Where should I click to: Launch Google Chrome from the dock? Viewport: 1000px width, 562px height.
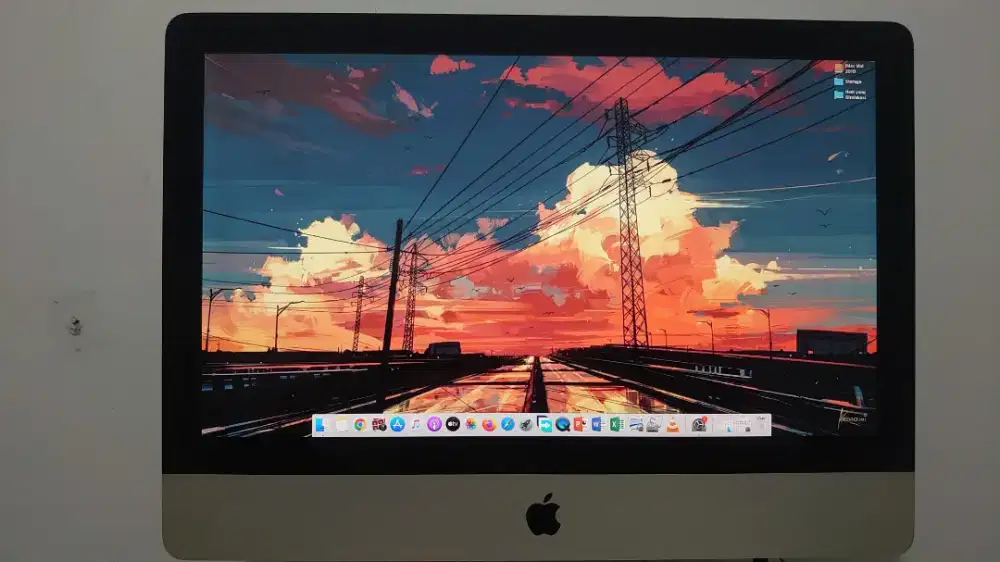pyautogui.click(x=360, y=424)
